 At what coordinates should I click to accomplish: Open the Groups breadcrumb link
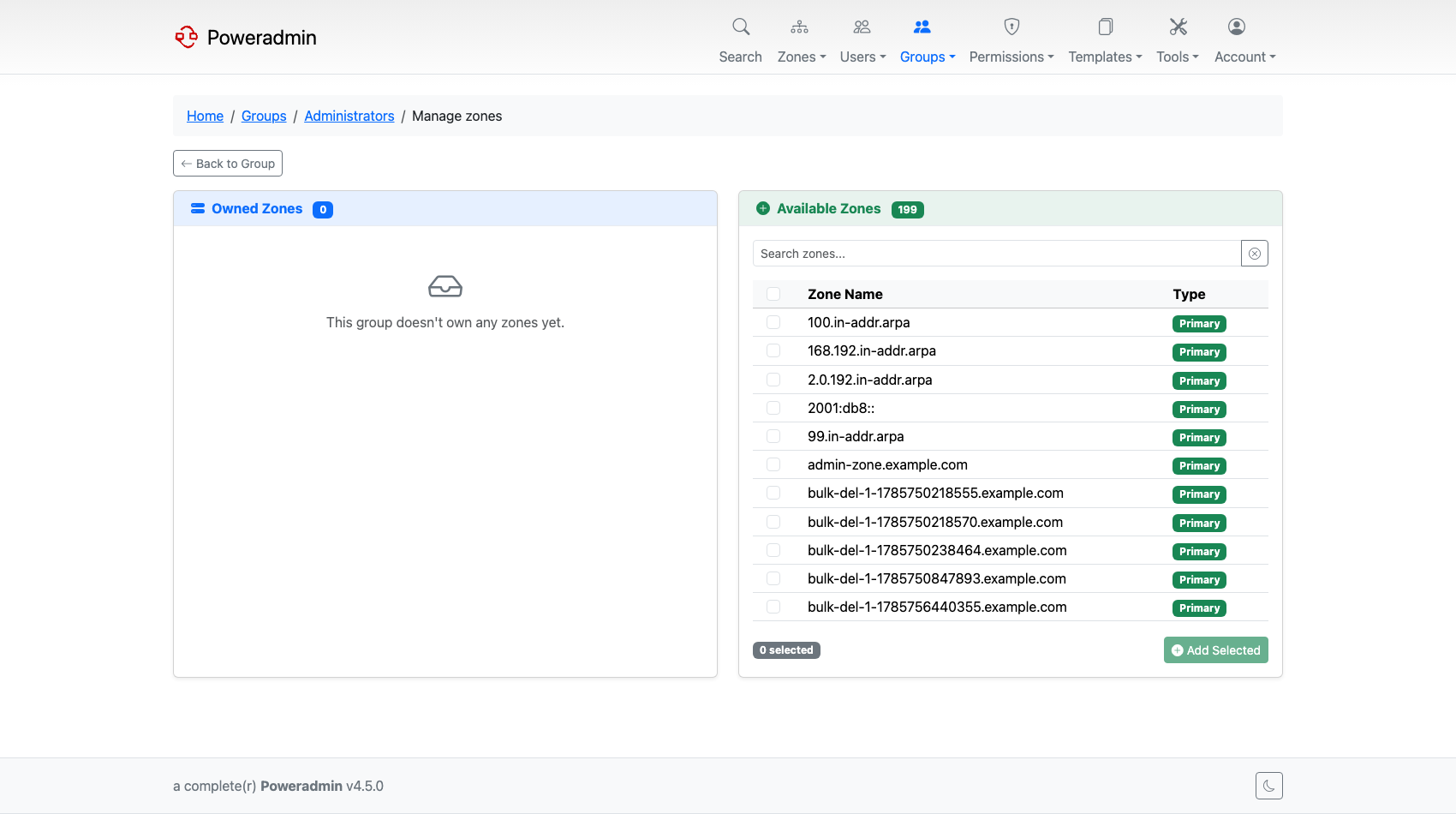point(264,116)
